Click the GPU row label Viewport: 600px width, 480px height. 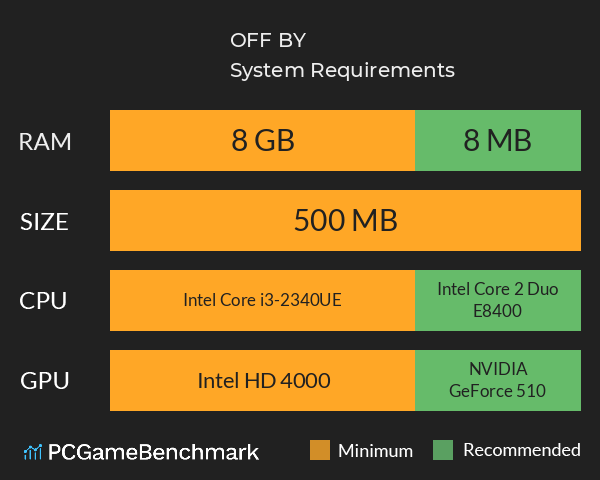click(45, 381)
